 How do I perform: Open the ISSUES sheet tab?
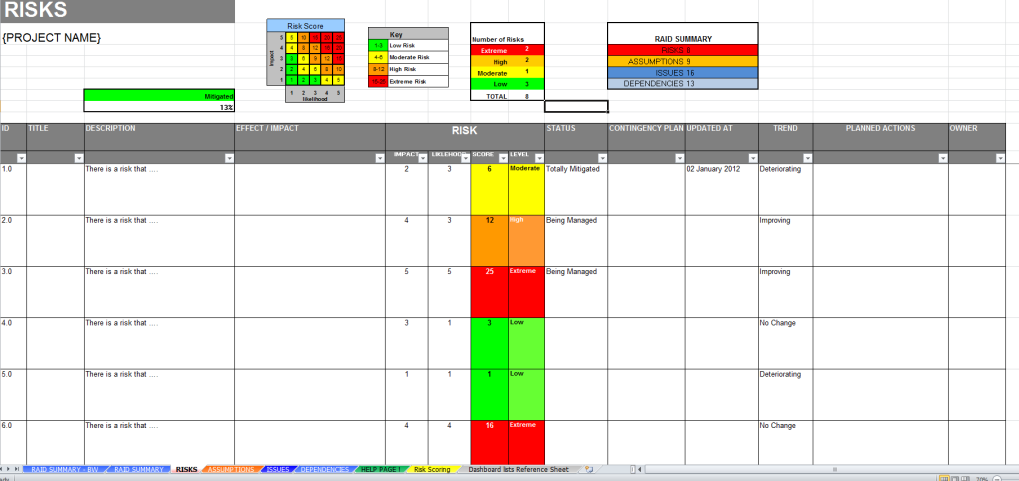point(278,469)
